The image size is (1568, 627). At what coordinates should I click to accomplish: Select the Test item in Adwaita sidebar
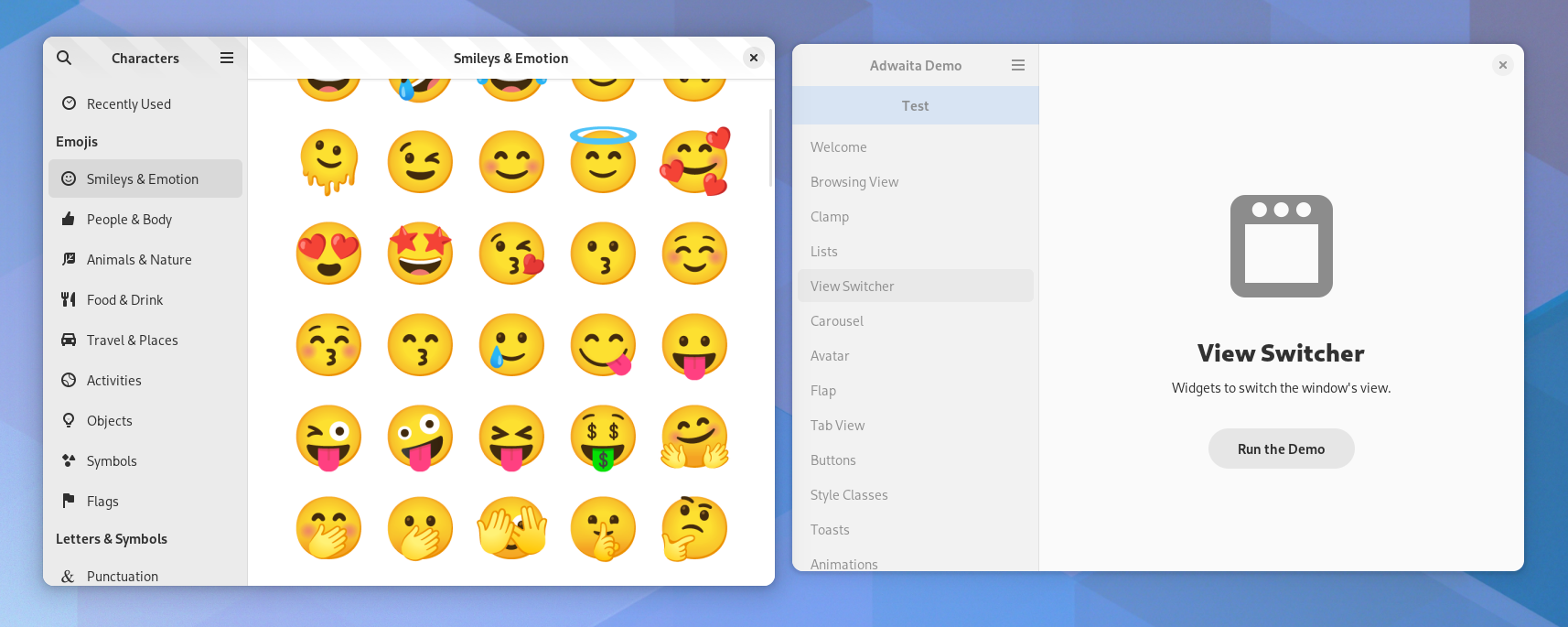(x=915, y=106)
